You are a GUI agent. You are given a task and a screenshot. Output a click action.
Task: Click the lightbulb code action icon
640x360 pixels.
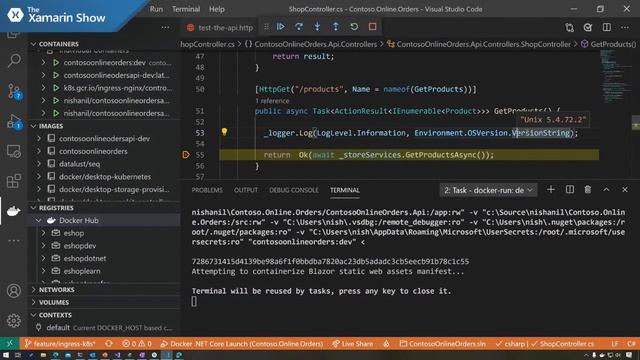tap(224, 132)
